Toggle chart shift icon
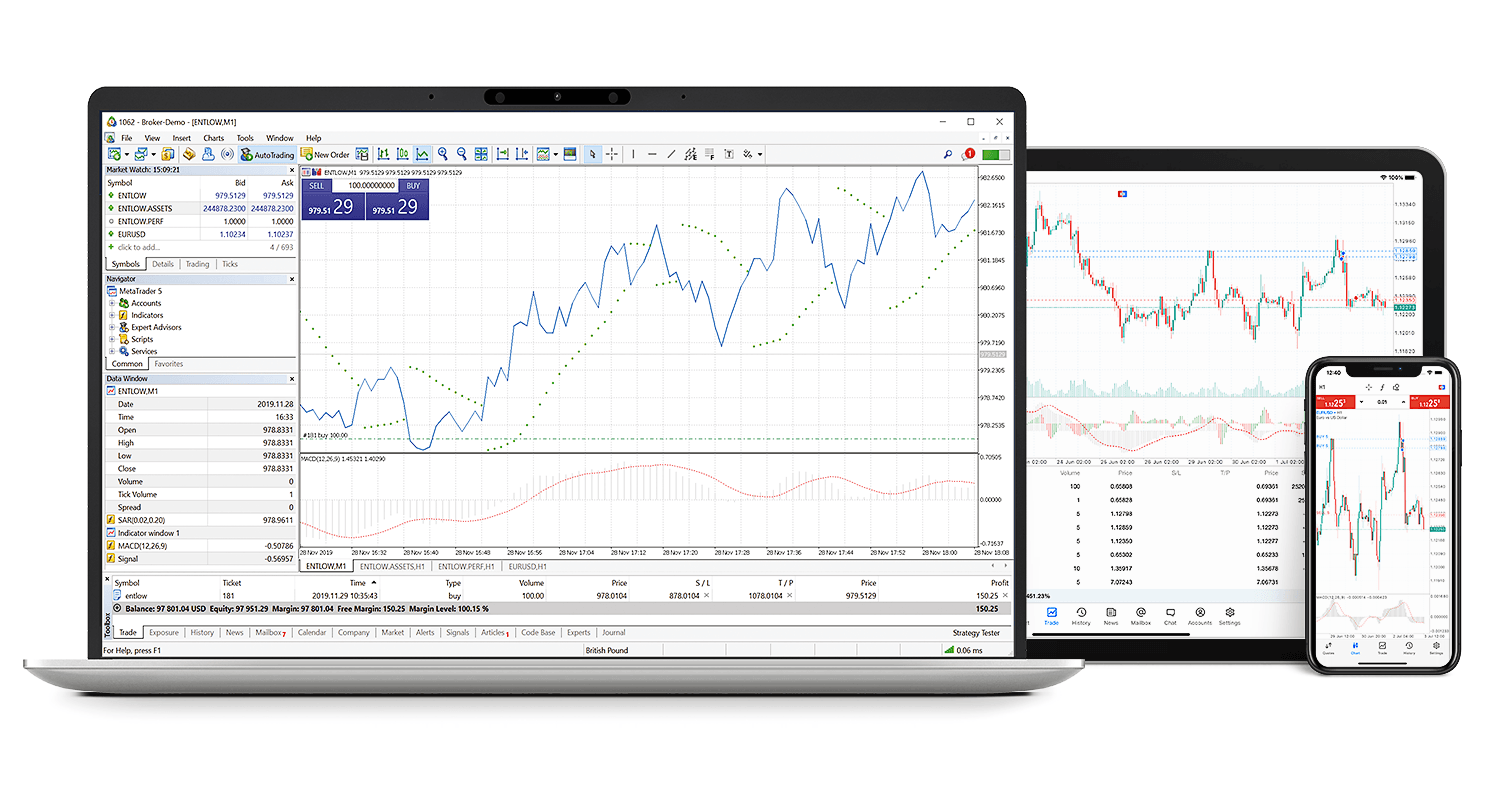The height and width of the screenshot is (785, 1500). pyautogui.click(x=522, y=154)
